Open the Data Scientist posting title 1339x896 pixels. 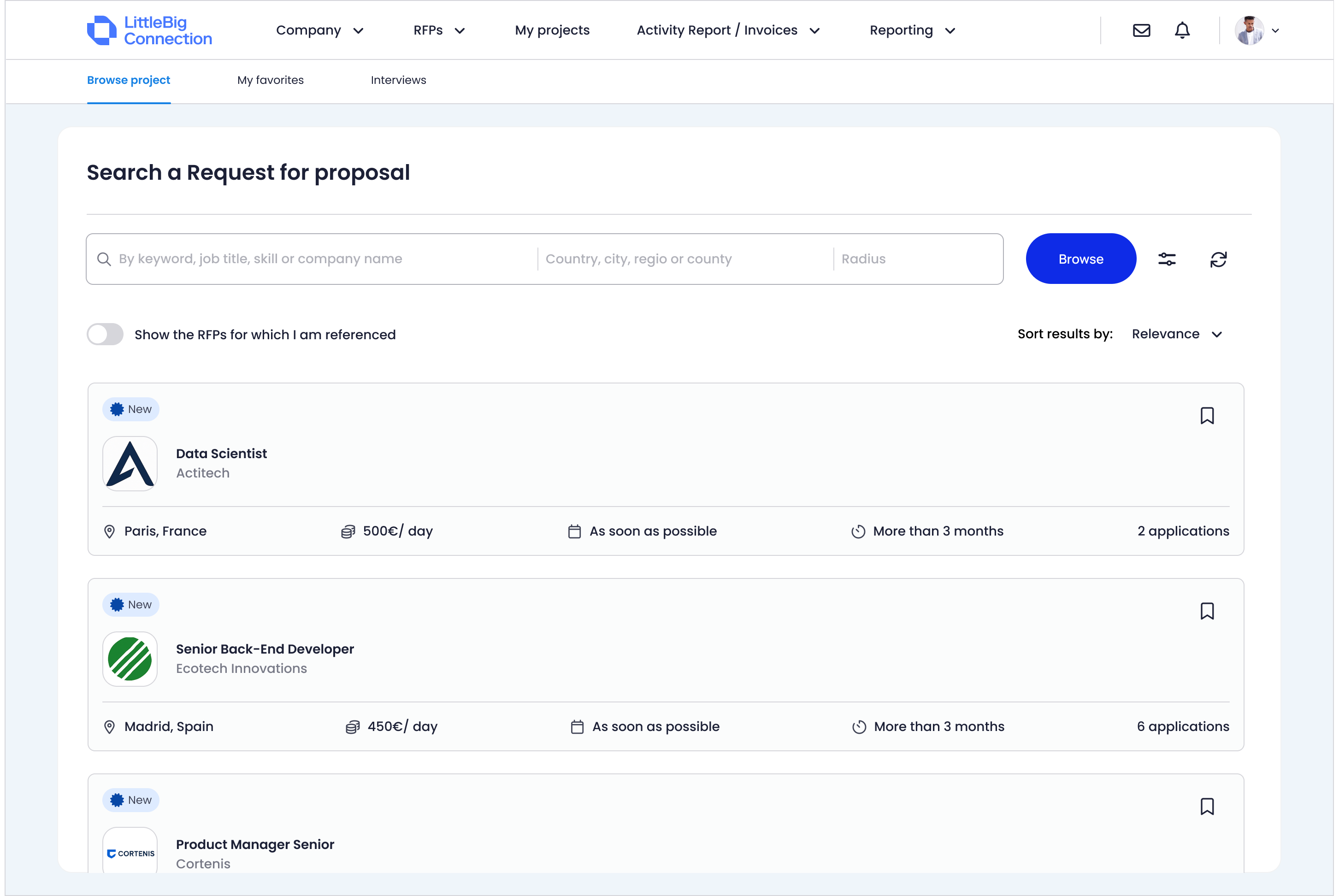(221, 454)
